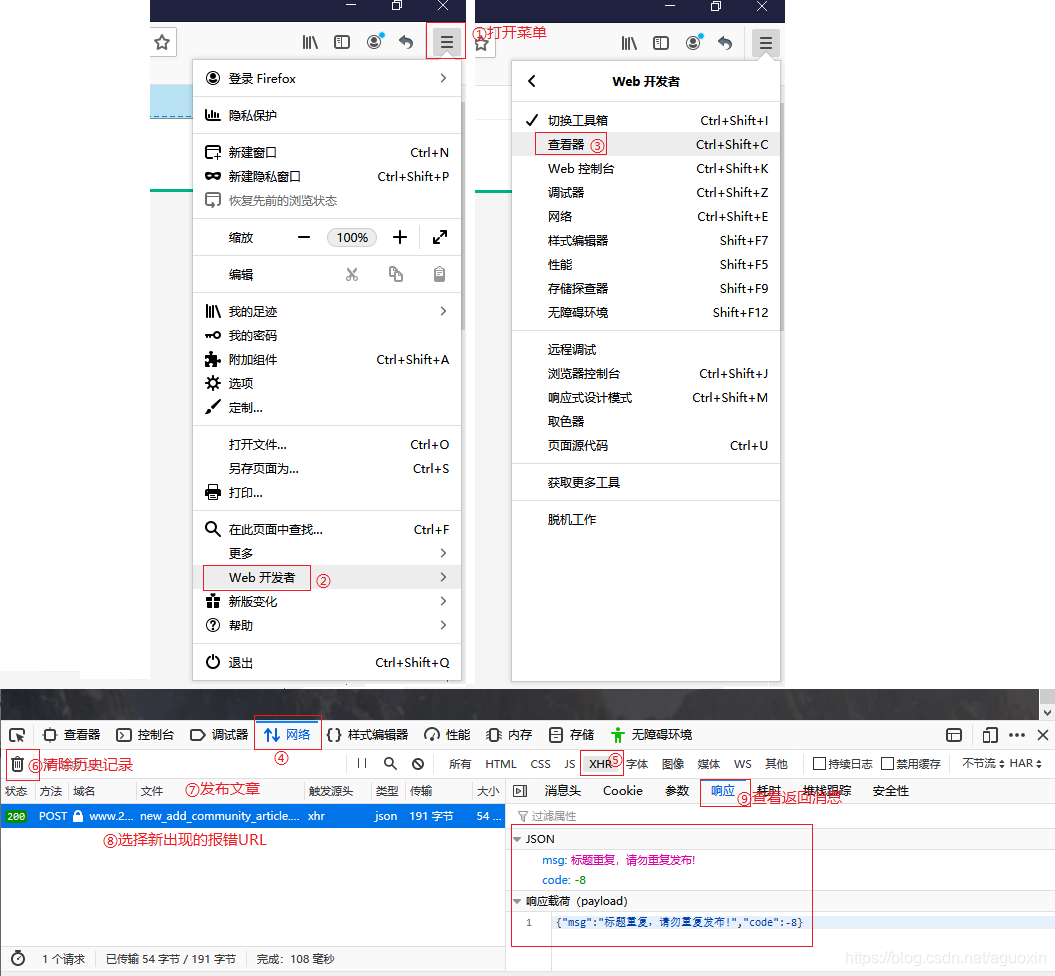Enable 禁用缓存 checkbox
The height and width of the screenshot is (976, 1055).
(887, 763)
